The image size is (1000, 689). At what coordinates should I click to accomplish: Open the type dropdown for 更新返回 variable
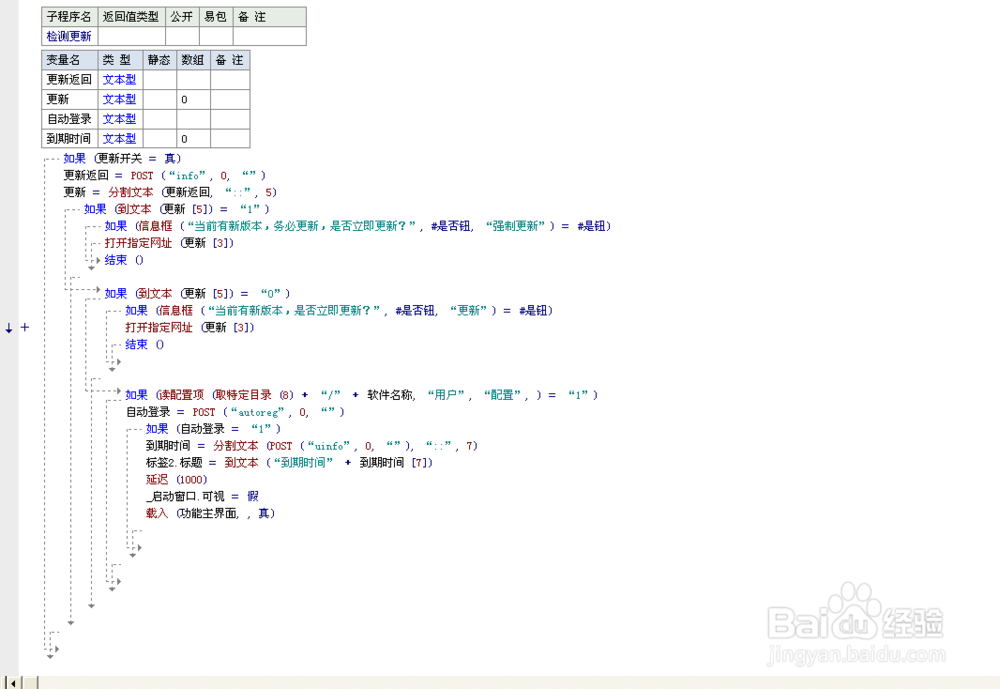118,79
